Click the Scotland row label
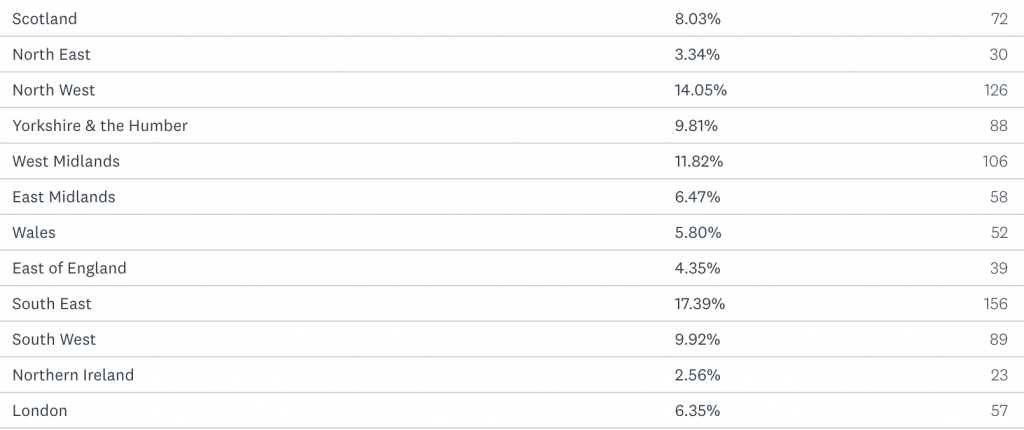This screenshot has width=1024, height=430. tap(45, 19)
